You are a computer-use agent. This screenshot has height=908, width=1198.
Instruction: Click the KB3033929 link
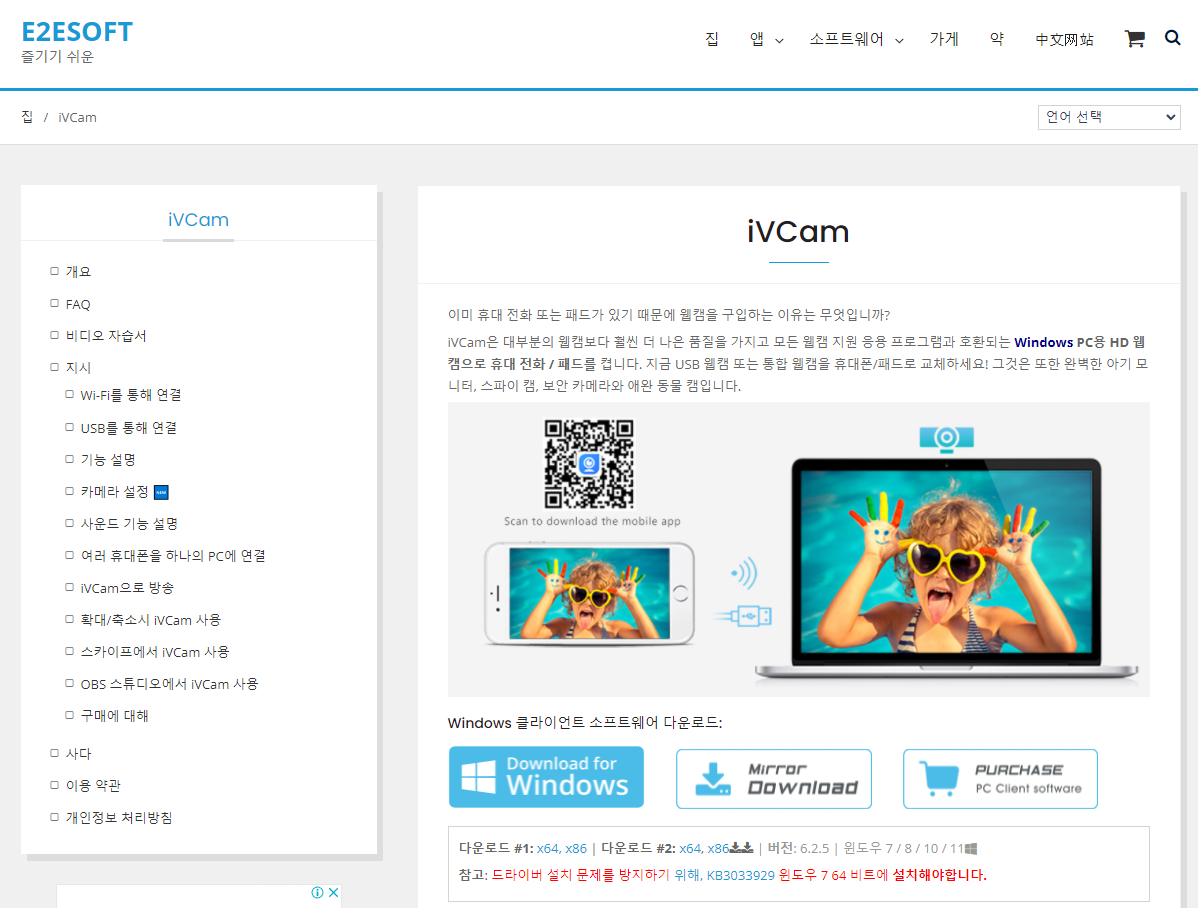(740, 875)
